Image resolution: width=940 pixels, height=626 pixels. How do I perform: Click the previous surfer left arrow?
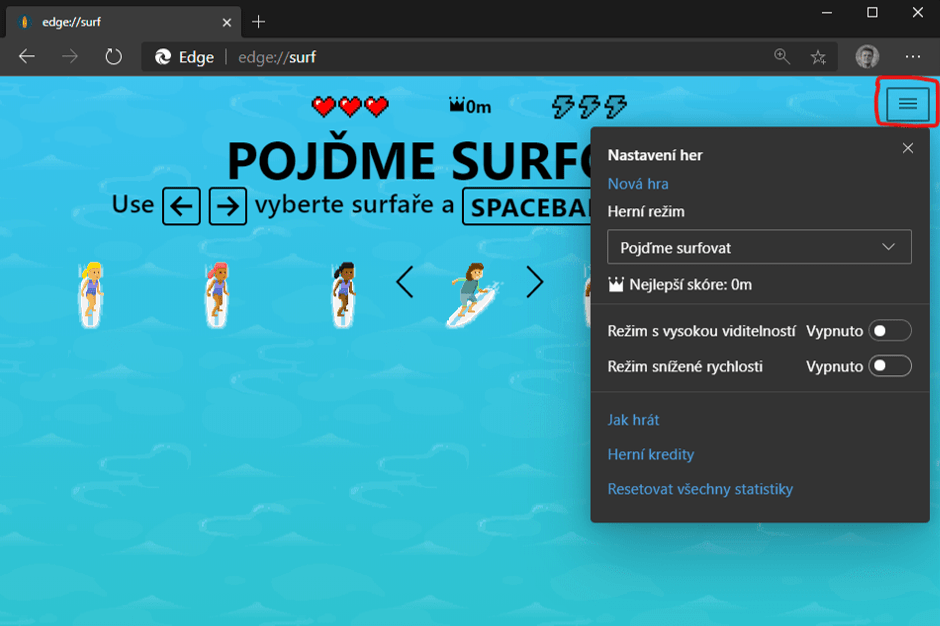(x=404, y=283)
